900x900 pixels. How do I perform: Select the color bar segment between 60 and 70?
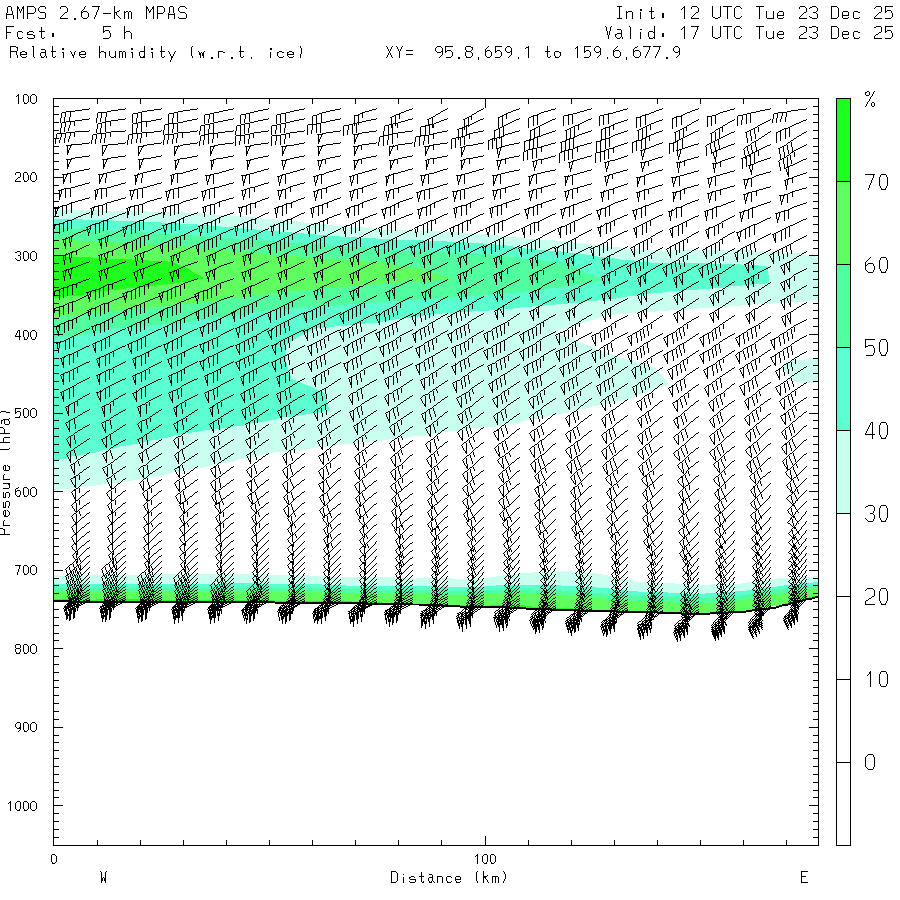tap(843, 222)
